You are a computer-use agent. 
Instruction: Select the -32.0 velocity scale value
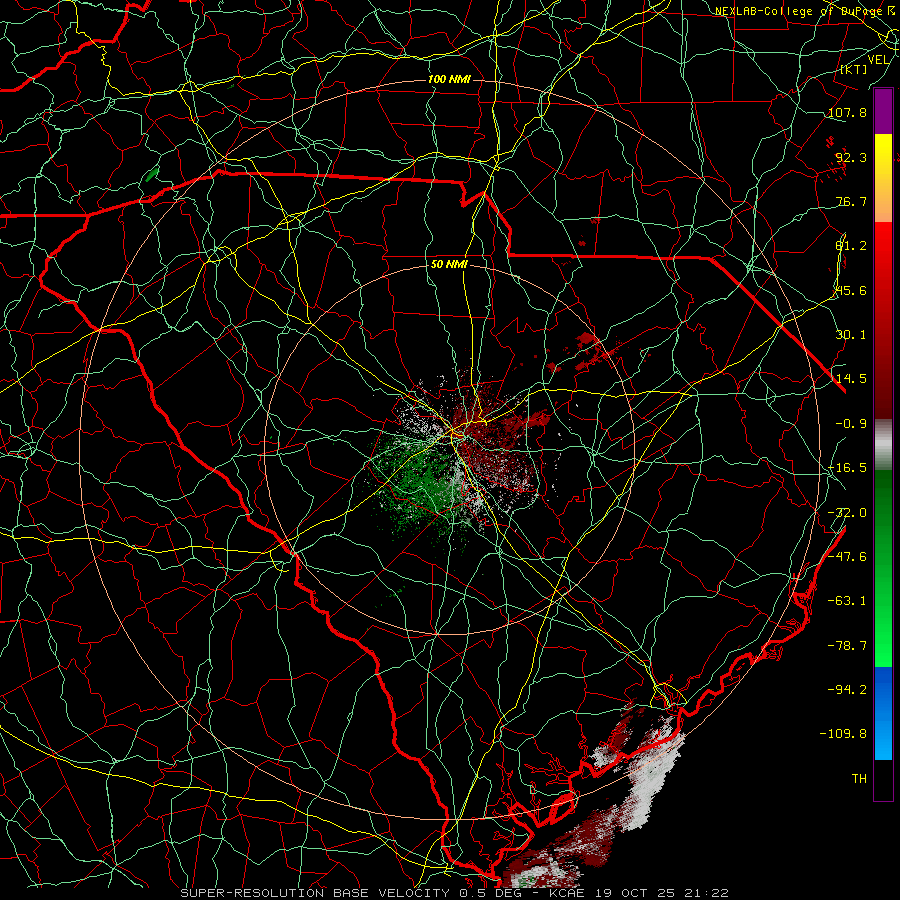coord(847,513)
